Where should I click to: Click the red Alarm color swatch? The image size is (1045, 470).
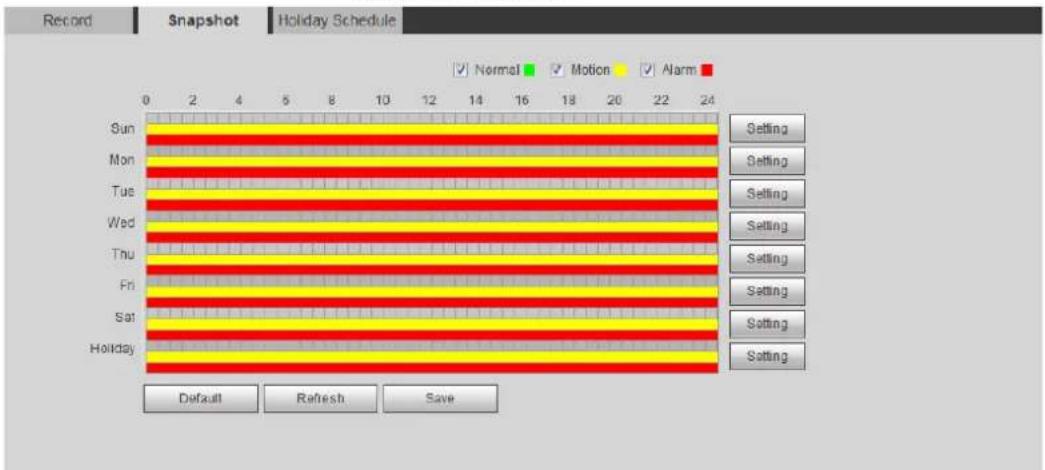[707, 70]
